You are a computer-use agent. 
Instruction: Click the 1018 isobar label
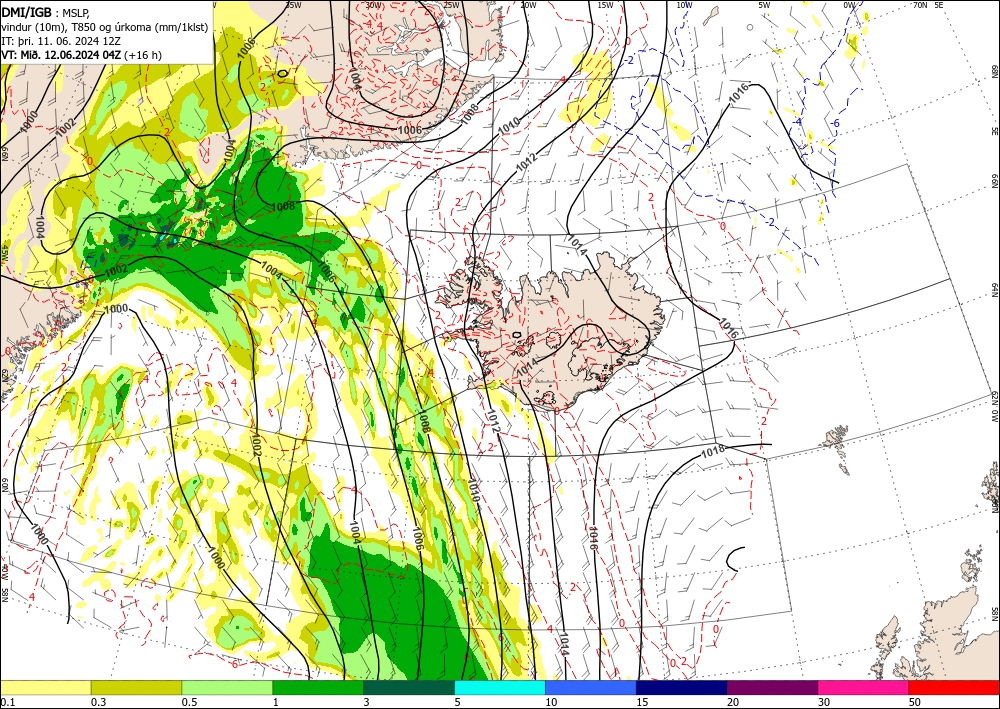(x=712, y=451)
